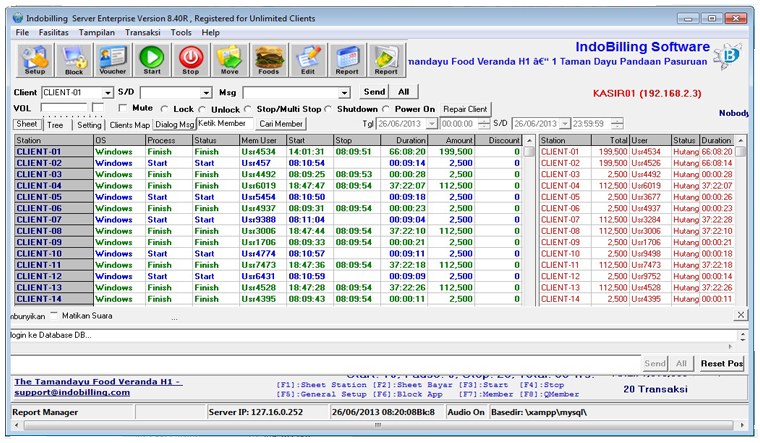Image resolution: width=760 pixels, height=443 pixels.
Task: Click the bottom message text field
Action: tap(326, 364)
